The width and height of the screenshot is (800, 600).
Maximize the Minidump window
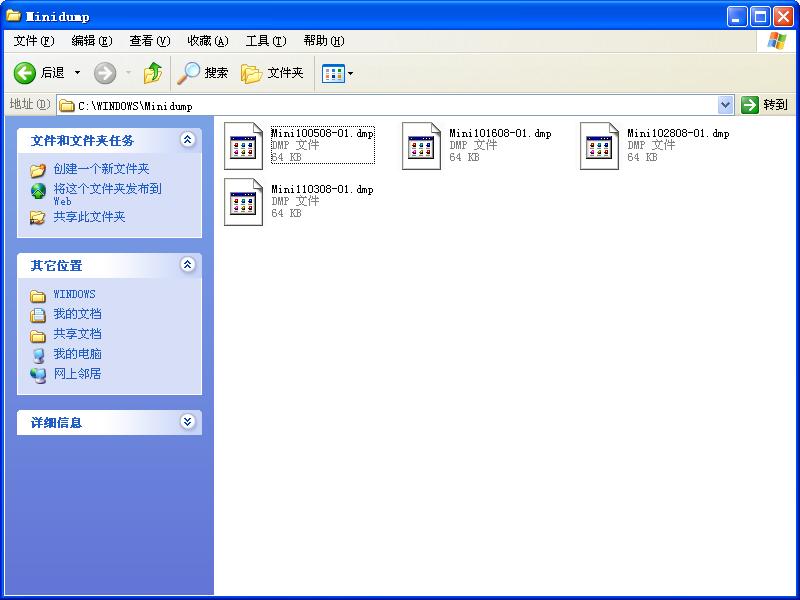(x=760, y=17)
